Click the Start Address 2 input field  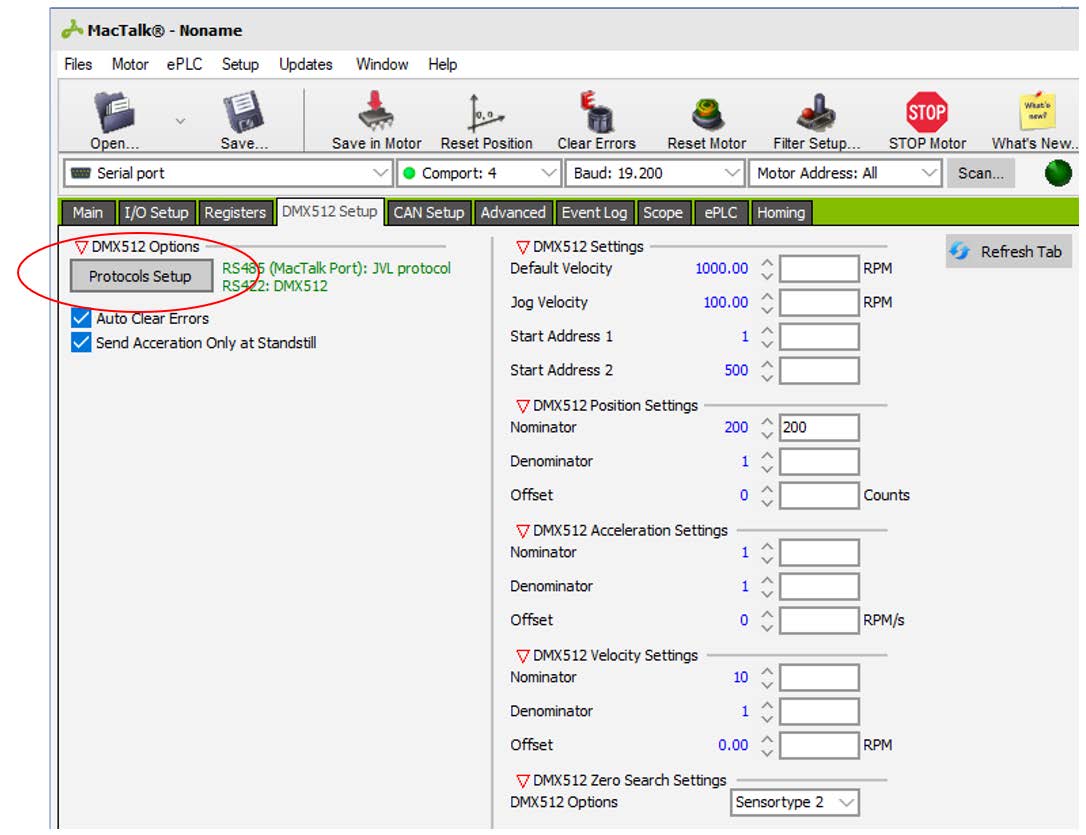click(819, 370)
